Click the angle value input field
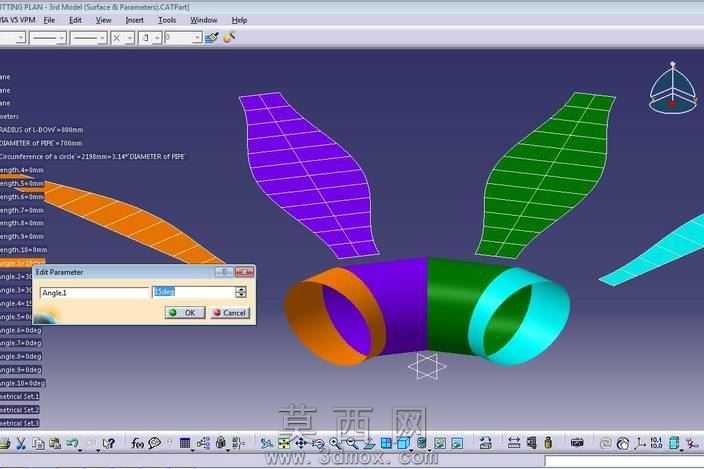Image resolution: width=704 pixels, height=469 pixels. [x=194, y=293]
